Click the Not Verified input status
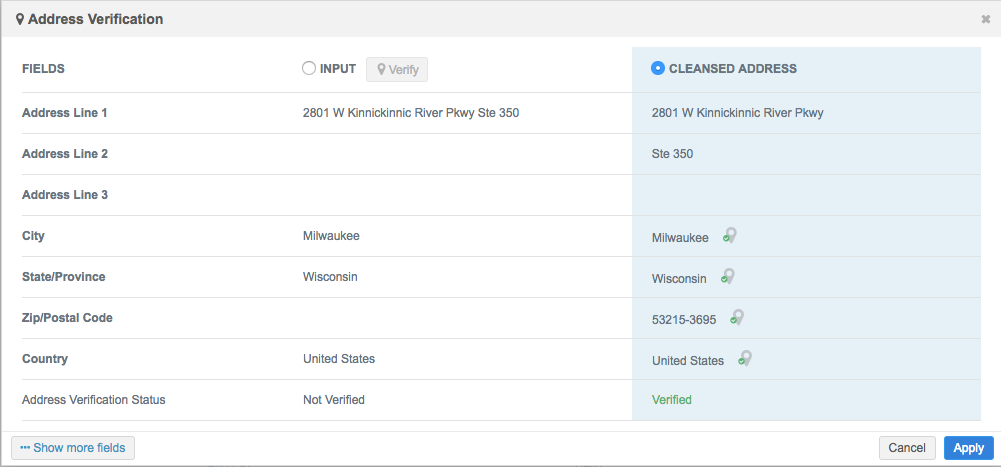The height and width of the screenshot is (467, 1001). (333, 400)
